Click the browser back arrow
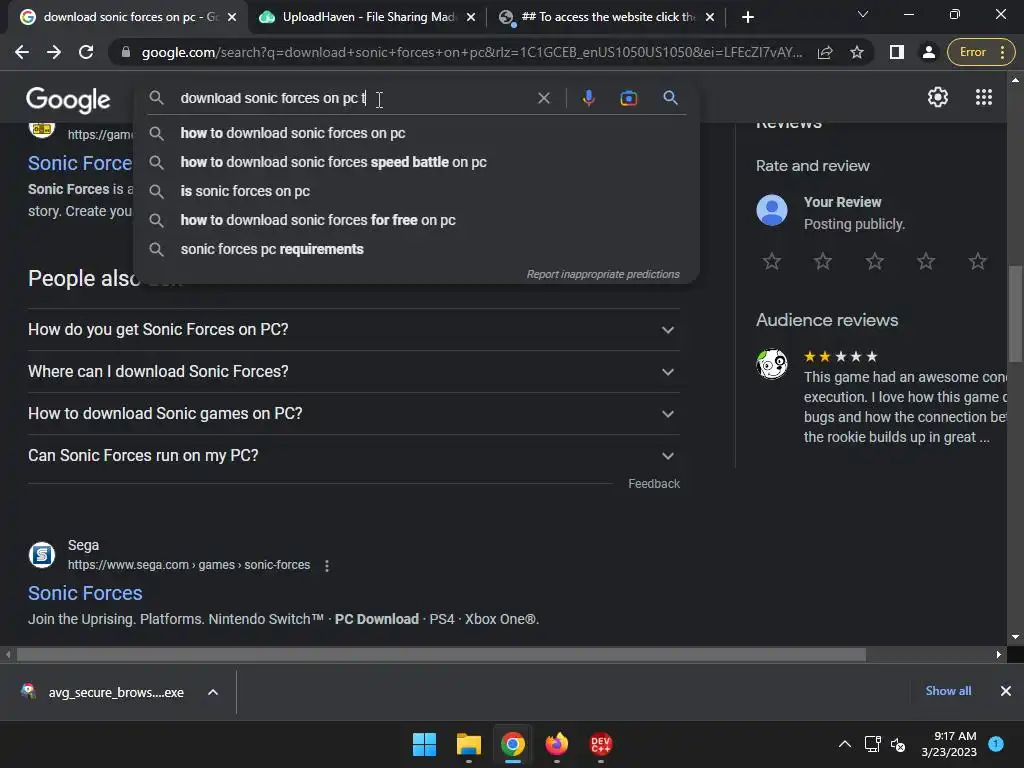1024x768 pixels. (22, 52)
